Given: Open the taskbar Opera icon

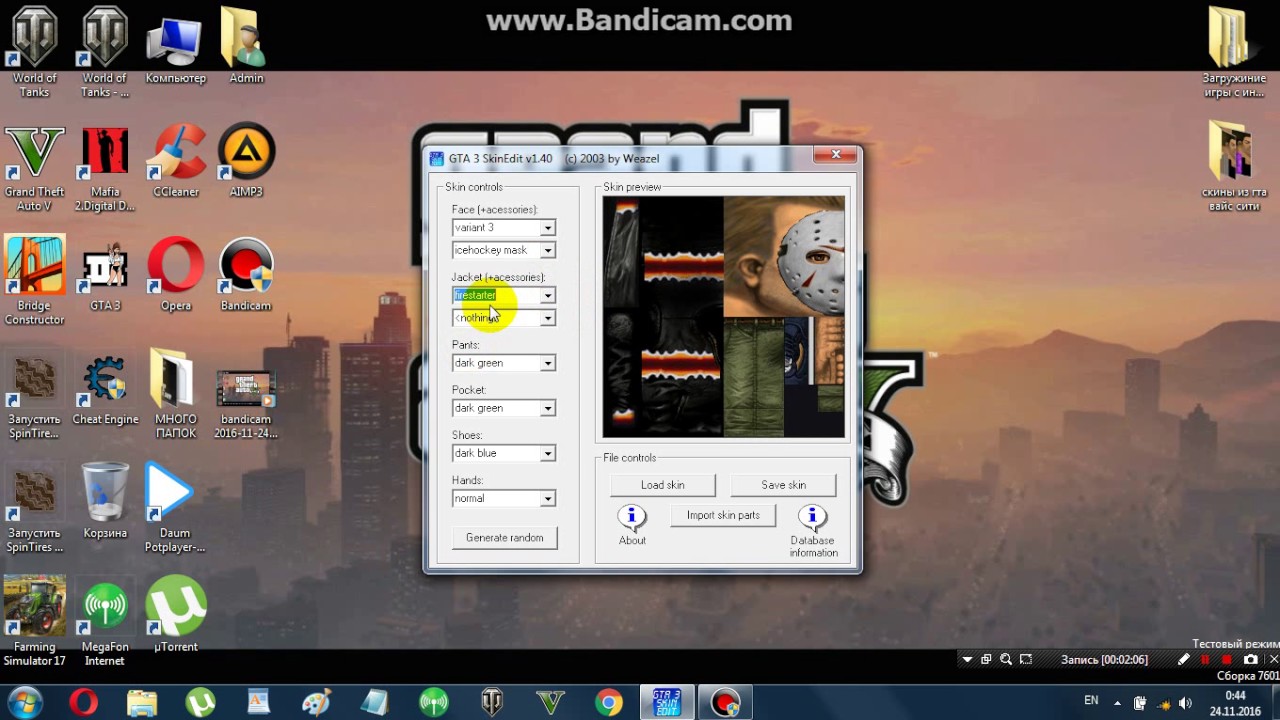Looking at the screenshot, I should tap(83, 703).
